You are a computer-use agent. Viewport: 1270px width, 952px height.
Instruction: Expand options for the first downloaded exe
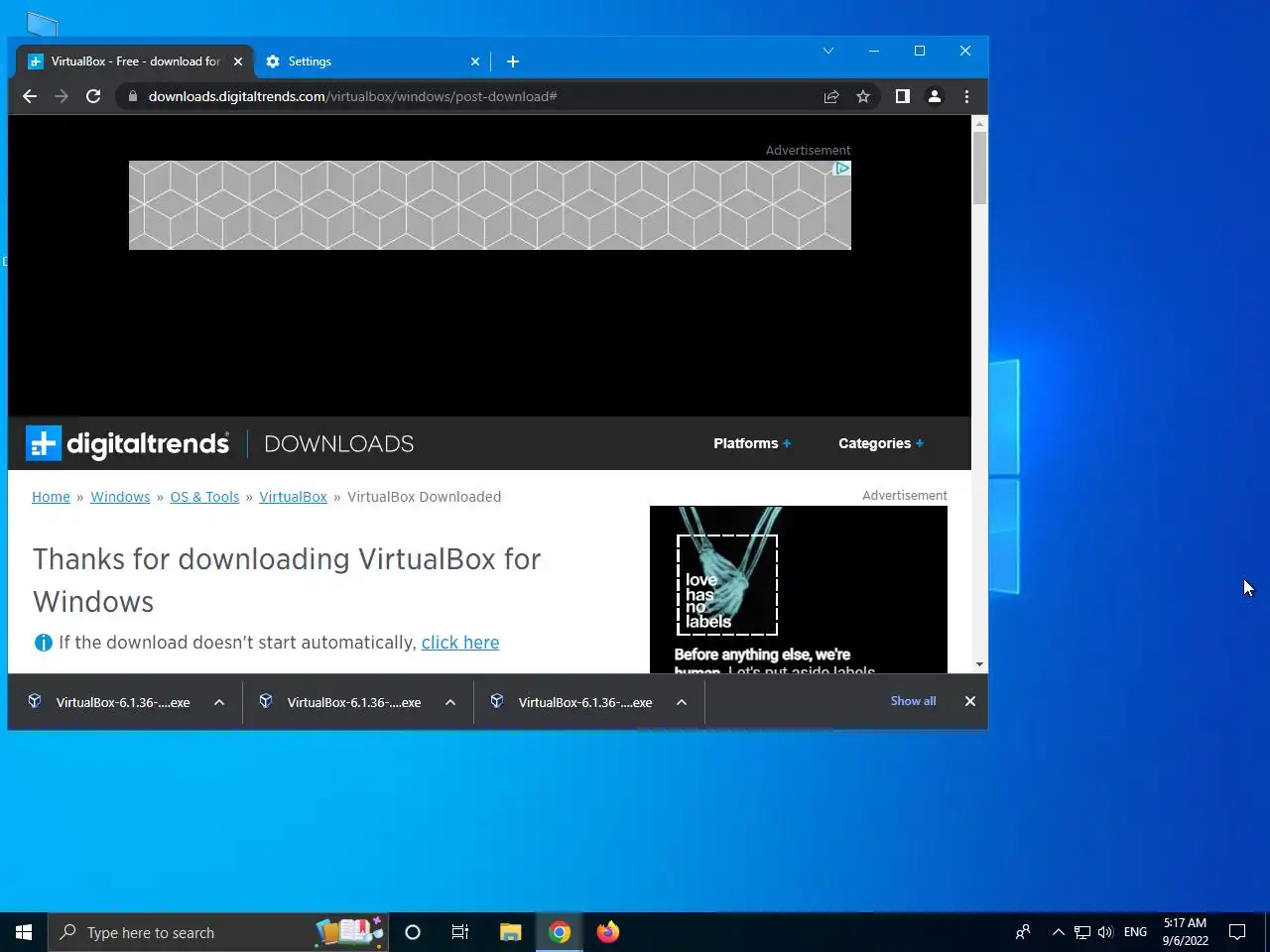point(219,702)
